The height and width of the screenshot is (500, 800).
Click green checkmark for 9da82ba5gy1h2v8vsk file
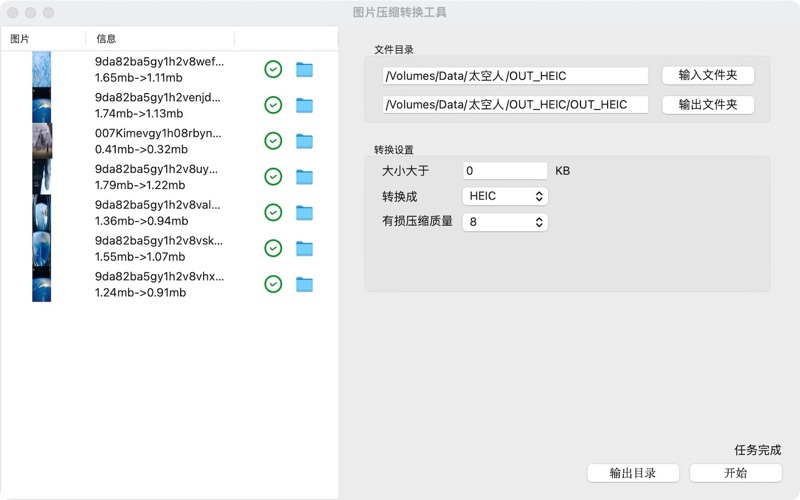(x=273, y=248)
